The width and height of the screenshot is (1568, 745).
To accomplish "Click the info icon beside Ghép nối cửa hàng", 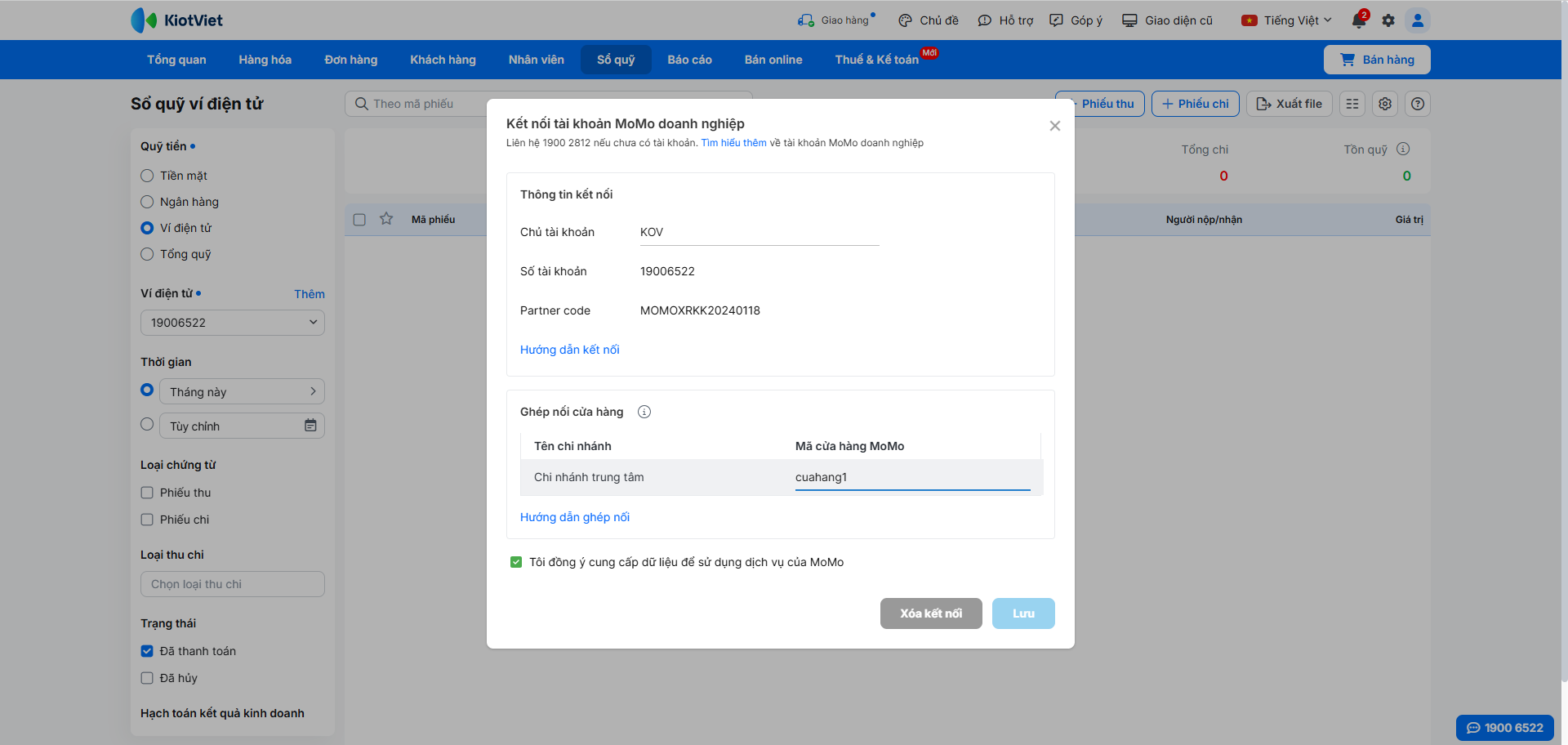I will [644, 412].
